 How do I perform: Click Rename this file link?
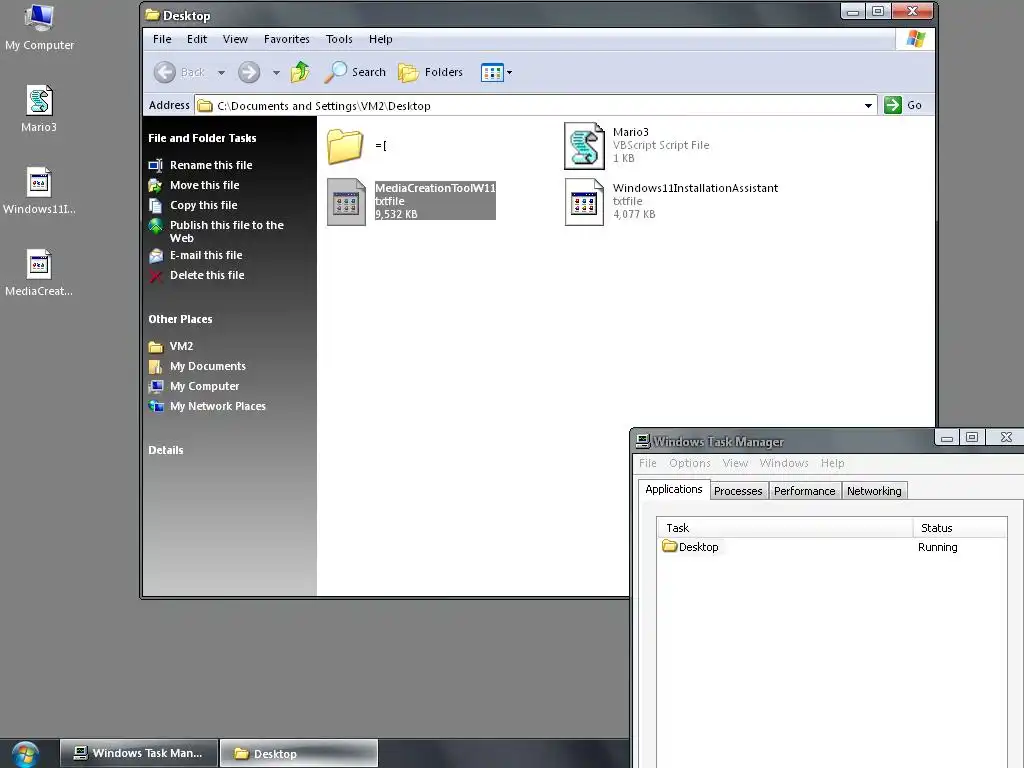211,165
